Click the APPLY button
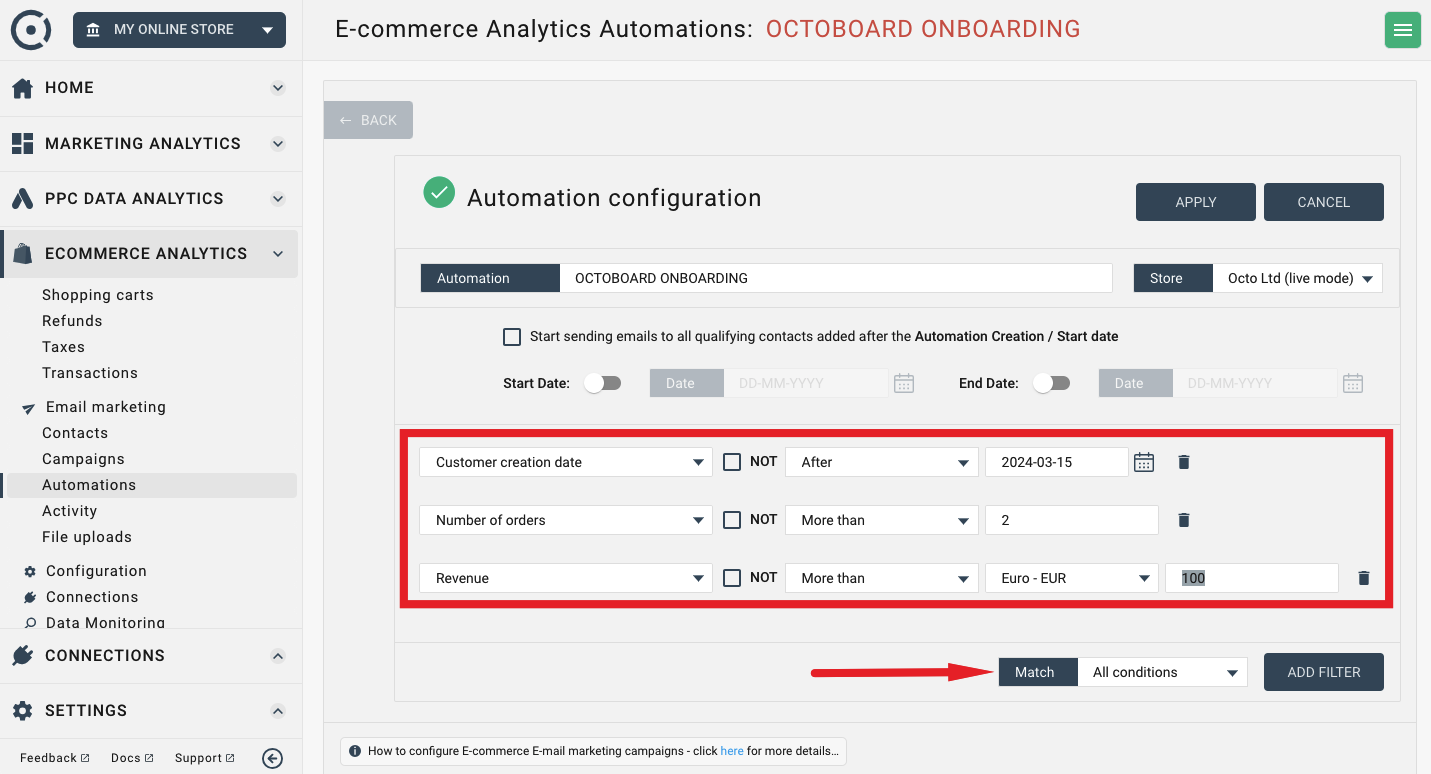The width and height of the screenshot is (1431, 774). 1196,202
